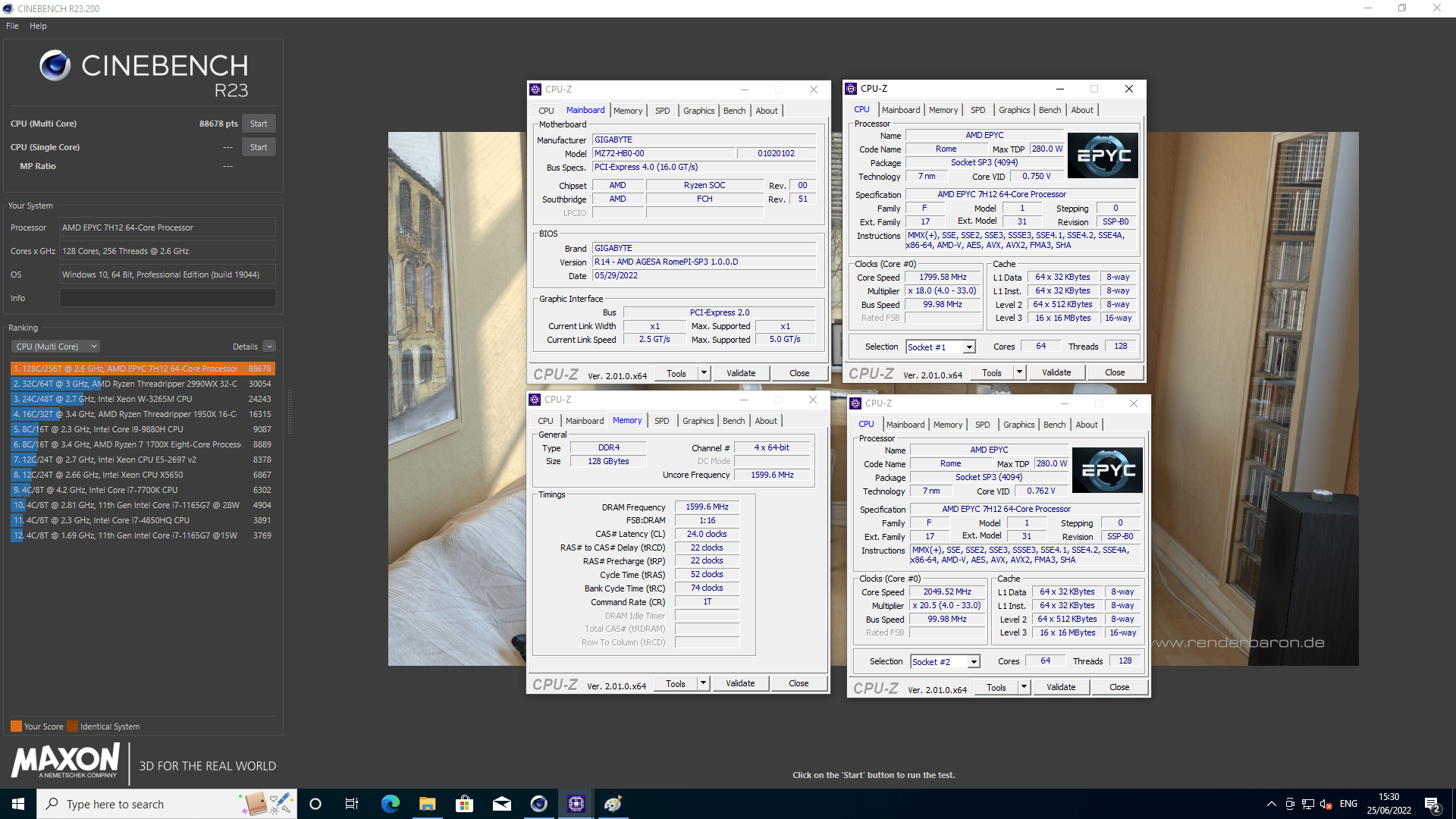Open File Explorer from taskbar
This screenshot has width=1456, height=819.
pyautogui.click(x=427, y=804)
